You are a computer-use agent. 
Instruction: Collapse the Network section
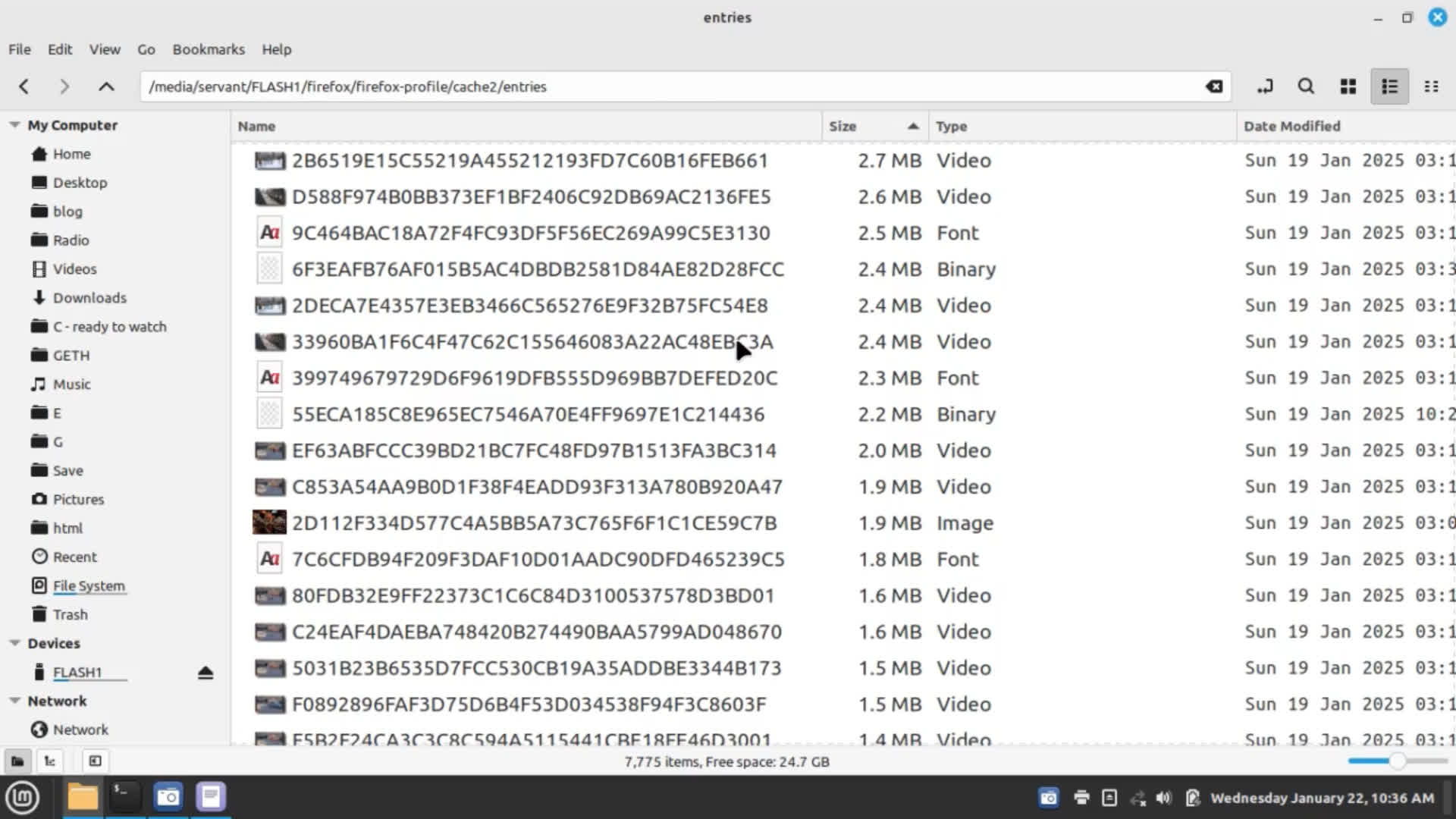pyautogui.click(x=14, y=701)
